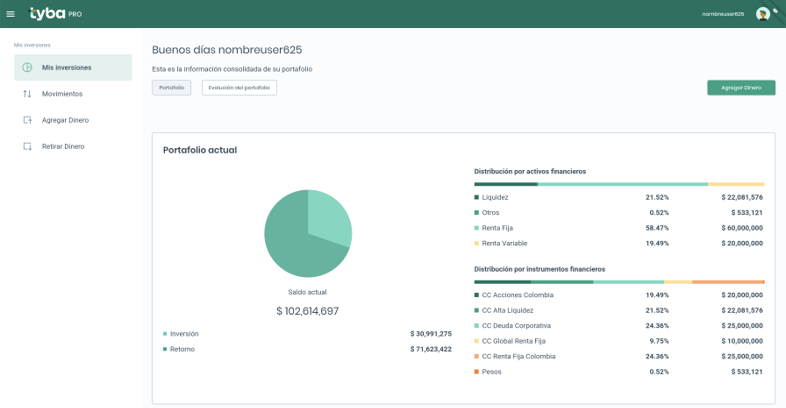Select the Portafolio tab
Image resolution: width=786 pixels, height=408 pixels.
pos(171,88)
